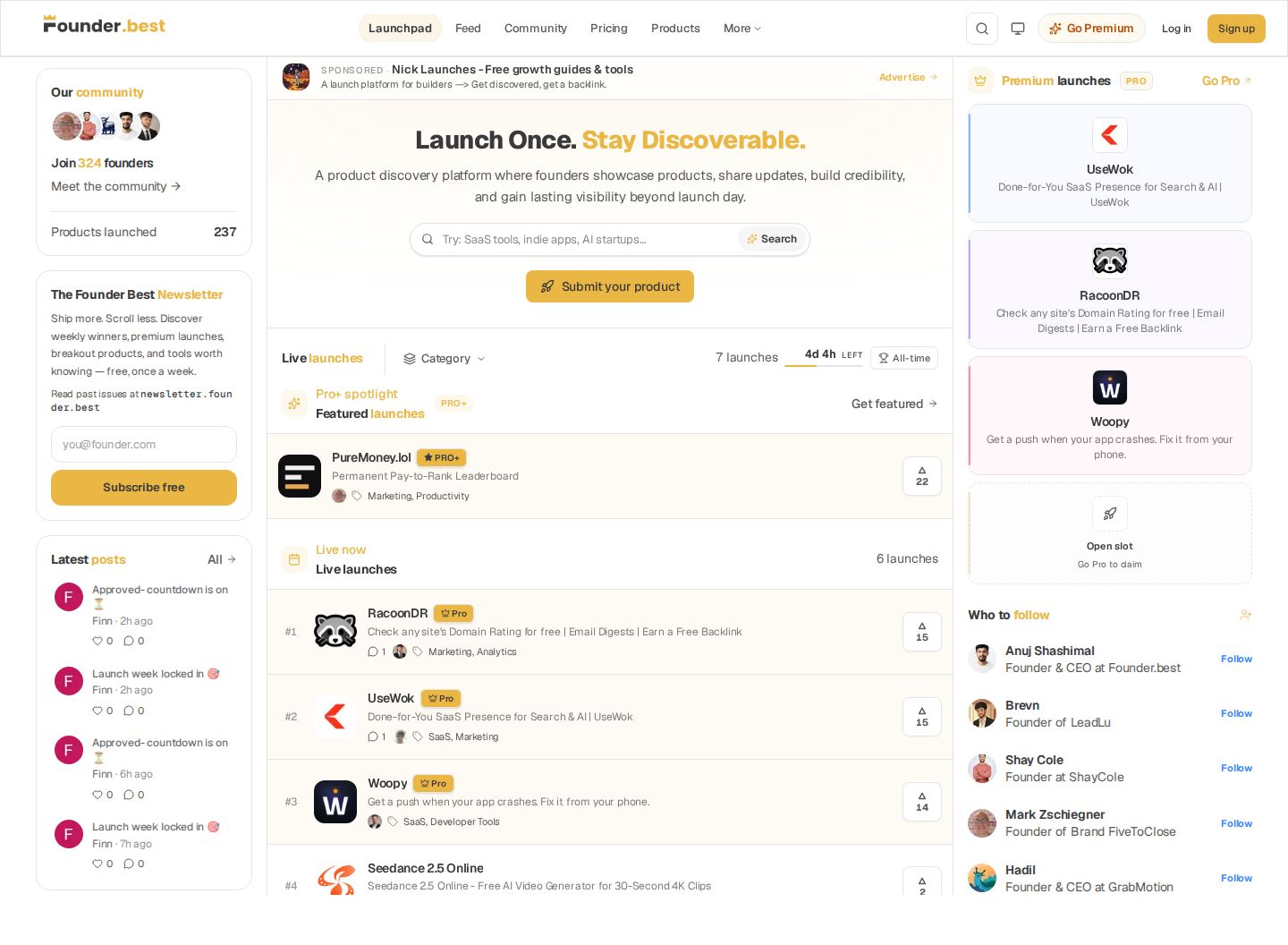The height and width of the screenshot is (945, 1288).
Task: Toggle the display theme monitor icon
Action: [1018, 29]
